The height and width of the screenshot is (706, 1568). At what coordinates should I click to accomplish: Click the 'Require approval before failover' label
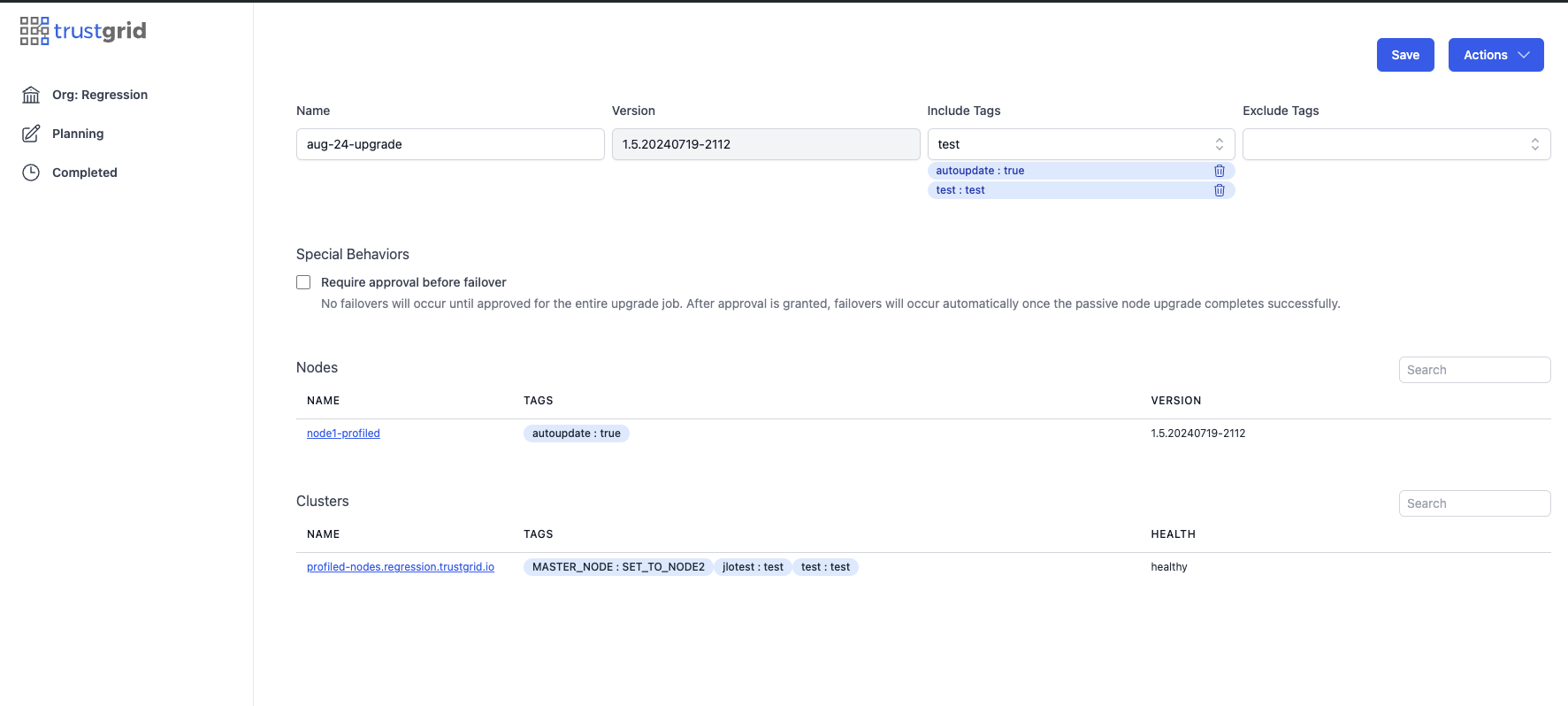pos(414,282)
